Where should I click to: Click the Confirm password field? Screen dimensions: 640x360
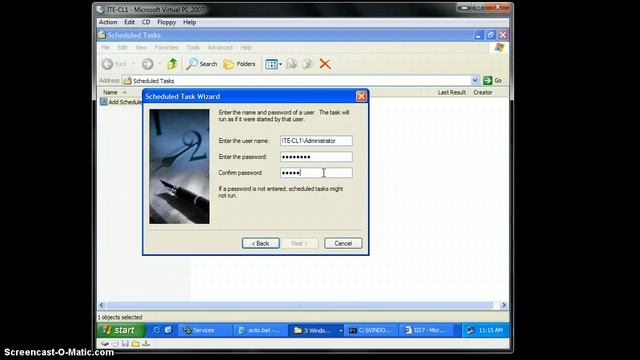tap(316, 173)
